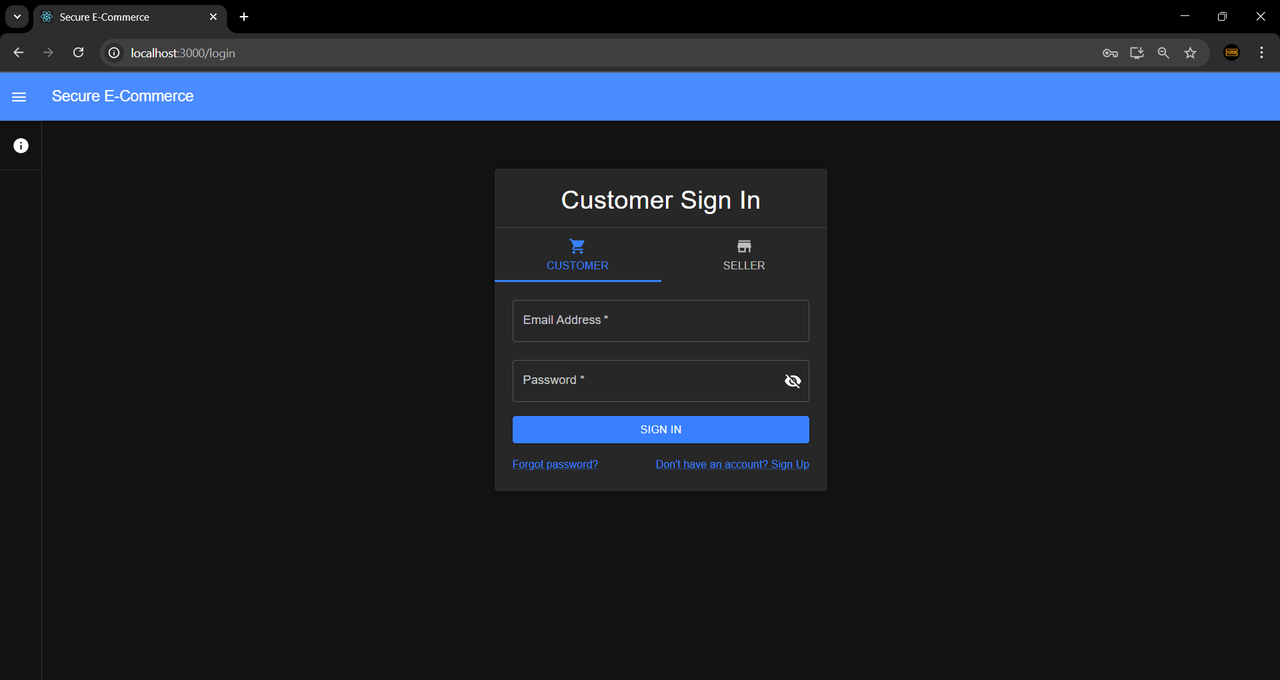
Task: Open the zoom magnifier icon
Action: pyautogui.click(x=1163, y=53)
